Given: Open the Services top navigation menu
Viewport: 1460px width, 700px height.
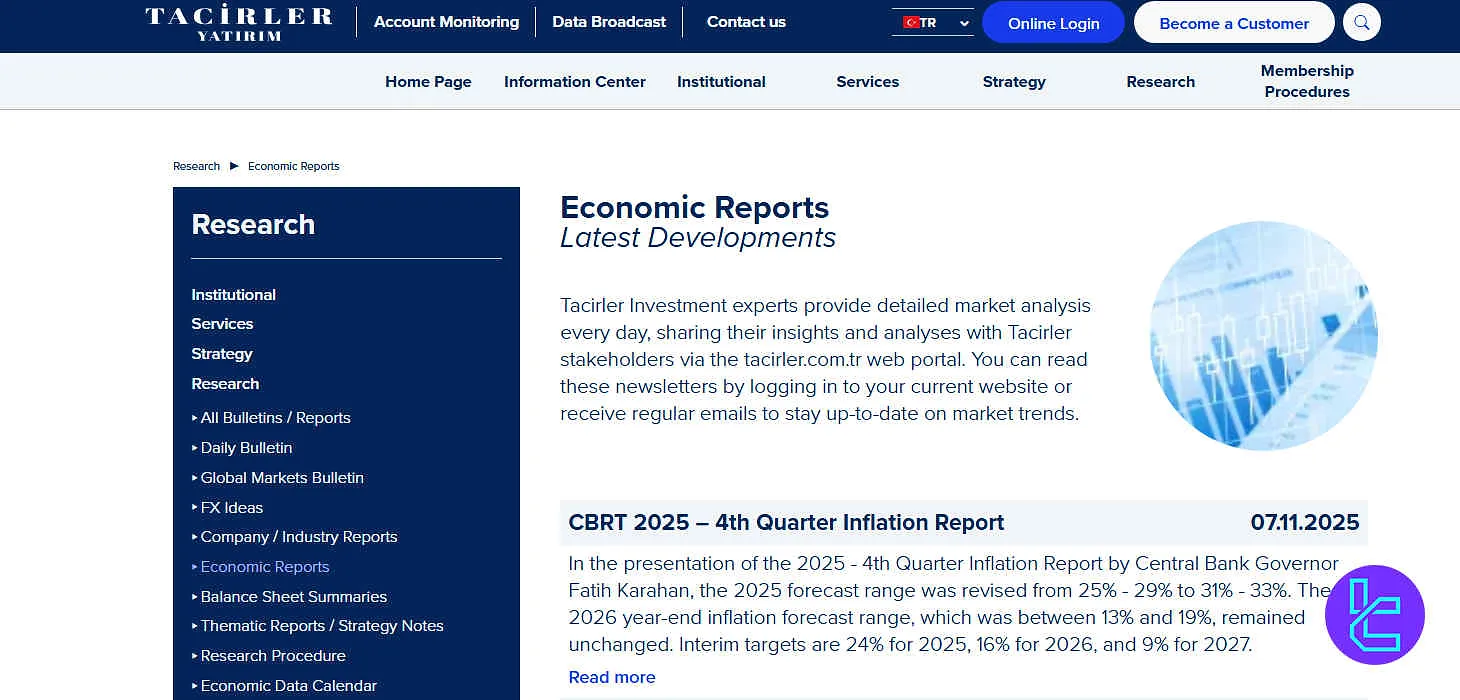Looking at the screenshot, I should coord(867,82).
